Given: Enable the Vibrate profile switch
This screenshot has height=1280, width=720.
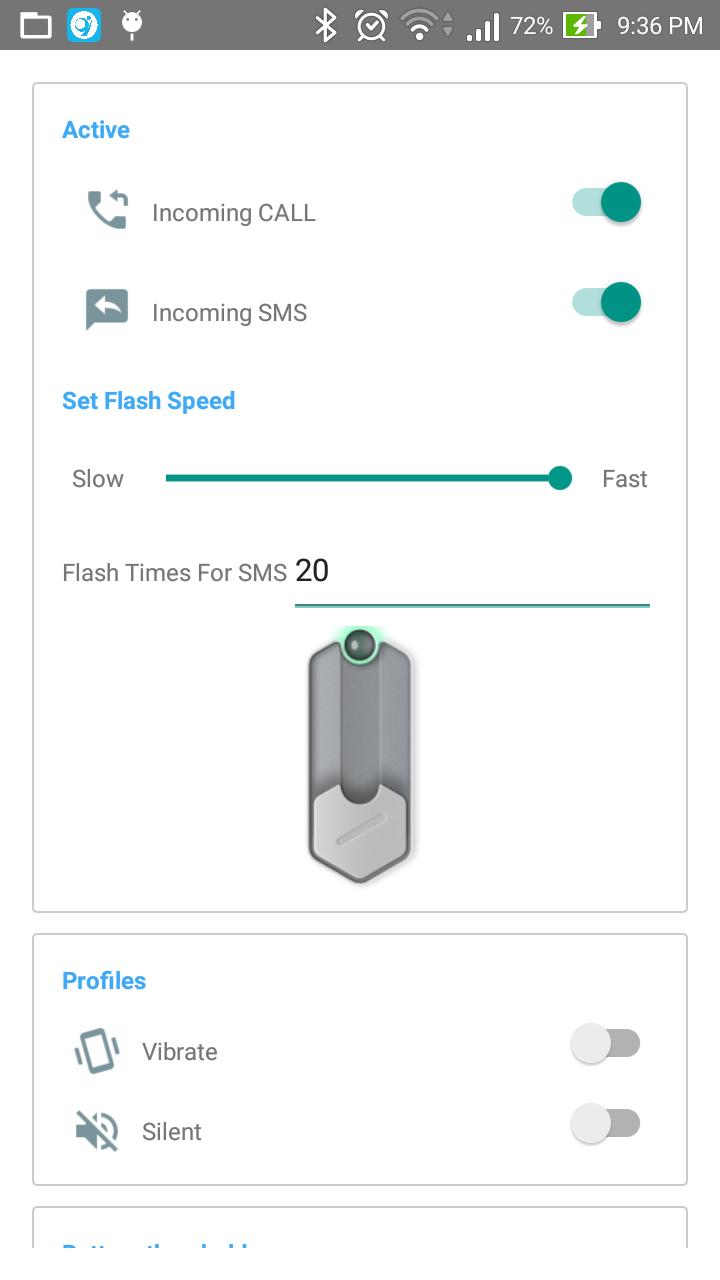Looking at the screenshot, I should (x=605, y=1043).
